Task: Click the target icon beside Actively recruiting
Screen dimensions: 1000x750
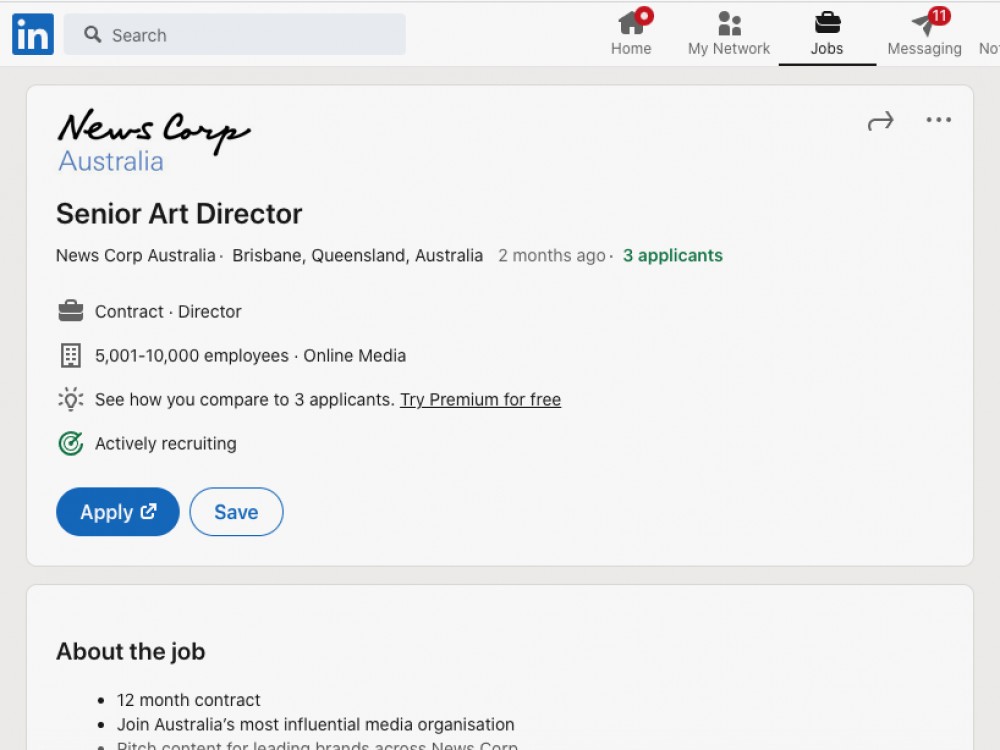Action: [71, 443]
